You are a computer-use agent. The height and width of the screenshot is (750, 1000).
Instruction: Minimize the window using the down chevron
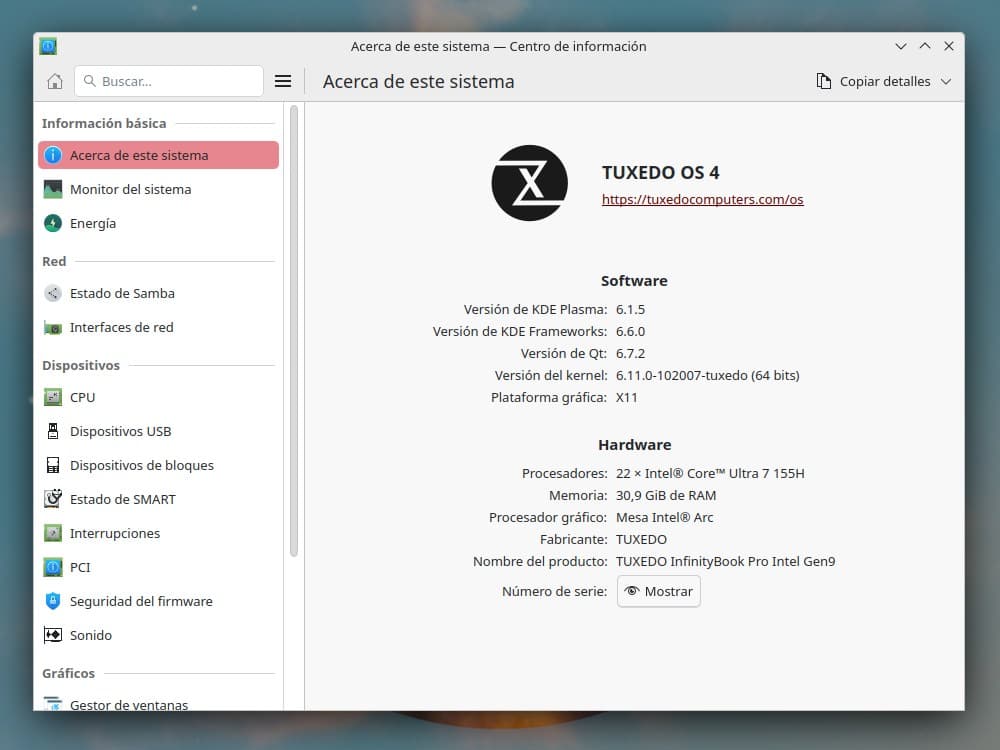pyautogui.click(x=901, y=46)
